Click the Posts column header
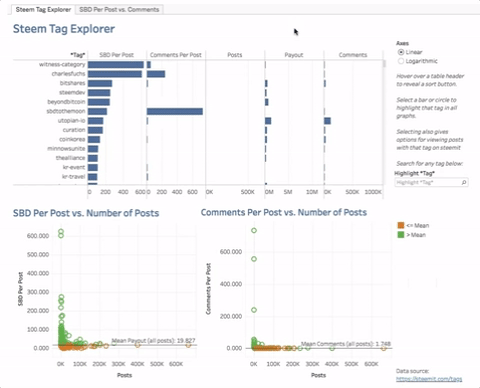This screenshot has height=388, width=480. coord(235,55)
